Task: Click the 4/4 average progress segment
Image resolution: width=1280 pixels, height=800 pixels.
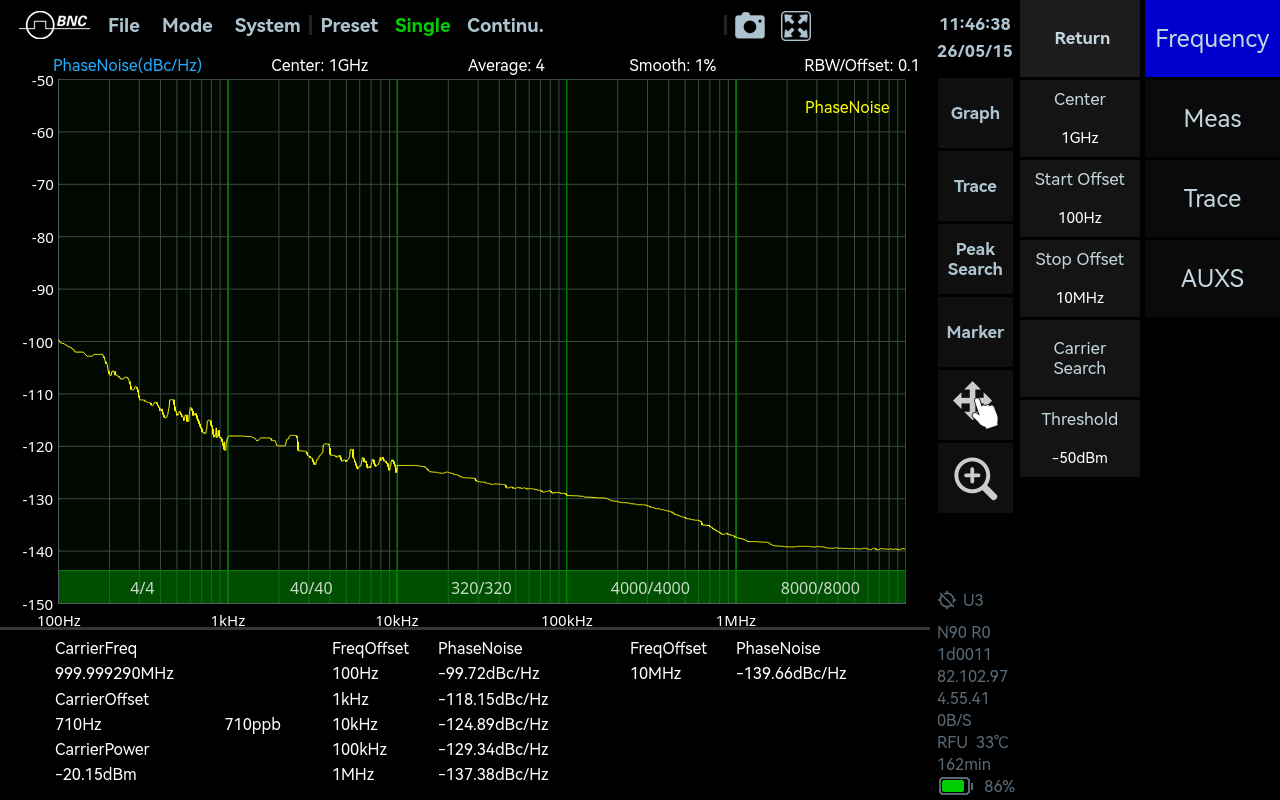Action: pyautogui.click(x=143, y=588)
